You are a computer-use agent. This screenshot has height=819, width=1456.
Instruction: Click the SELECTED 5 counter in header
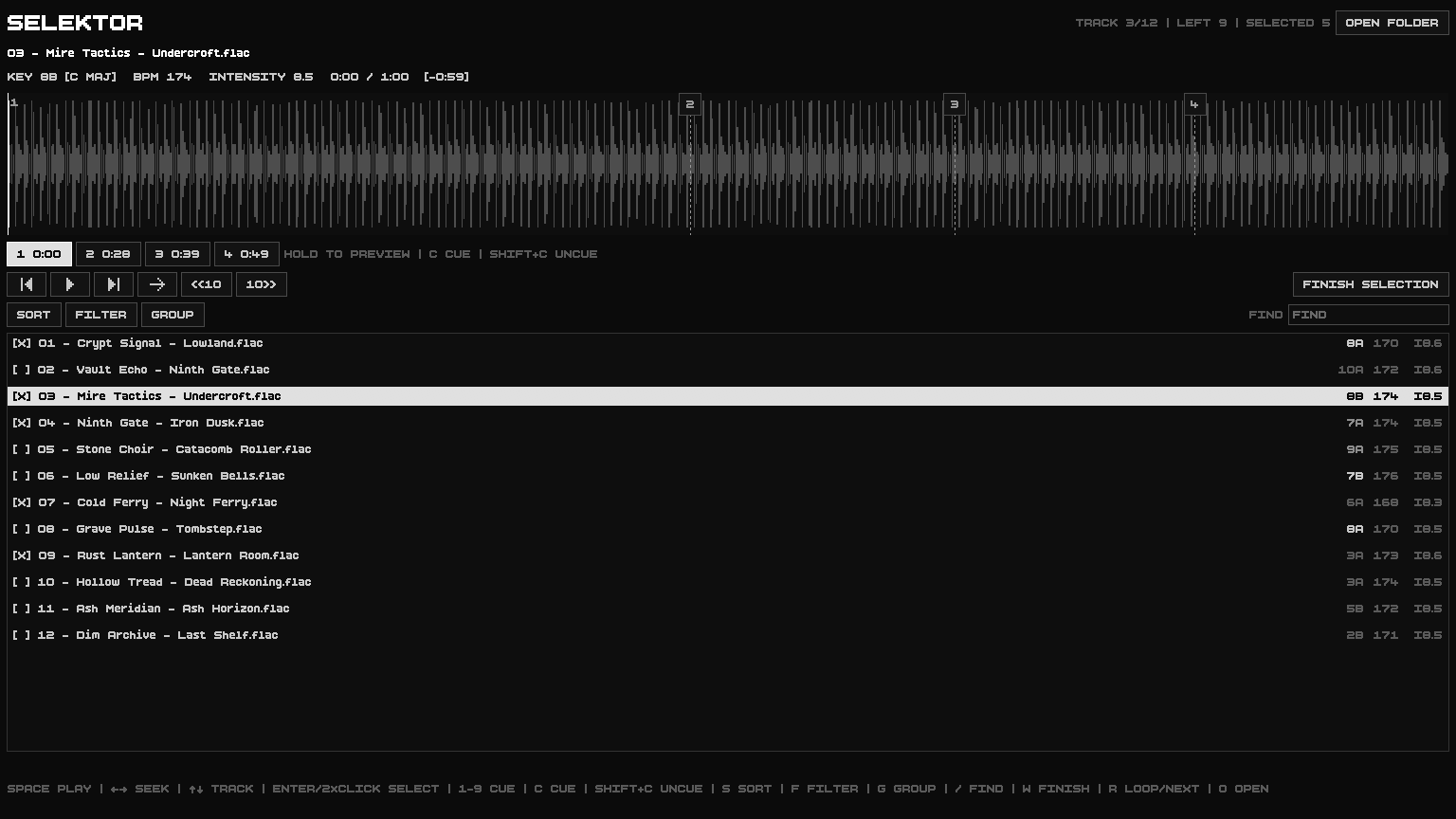[1288, 23]
